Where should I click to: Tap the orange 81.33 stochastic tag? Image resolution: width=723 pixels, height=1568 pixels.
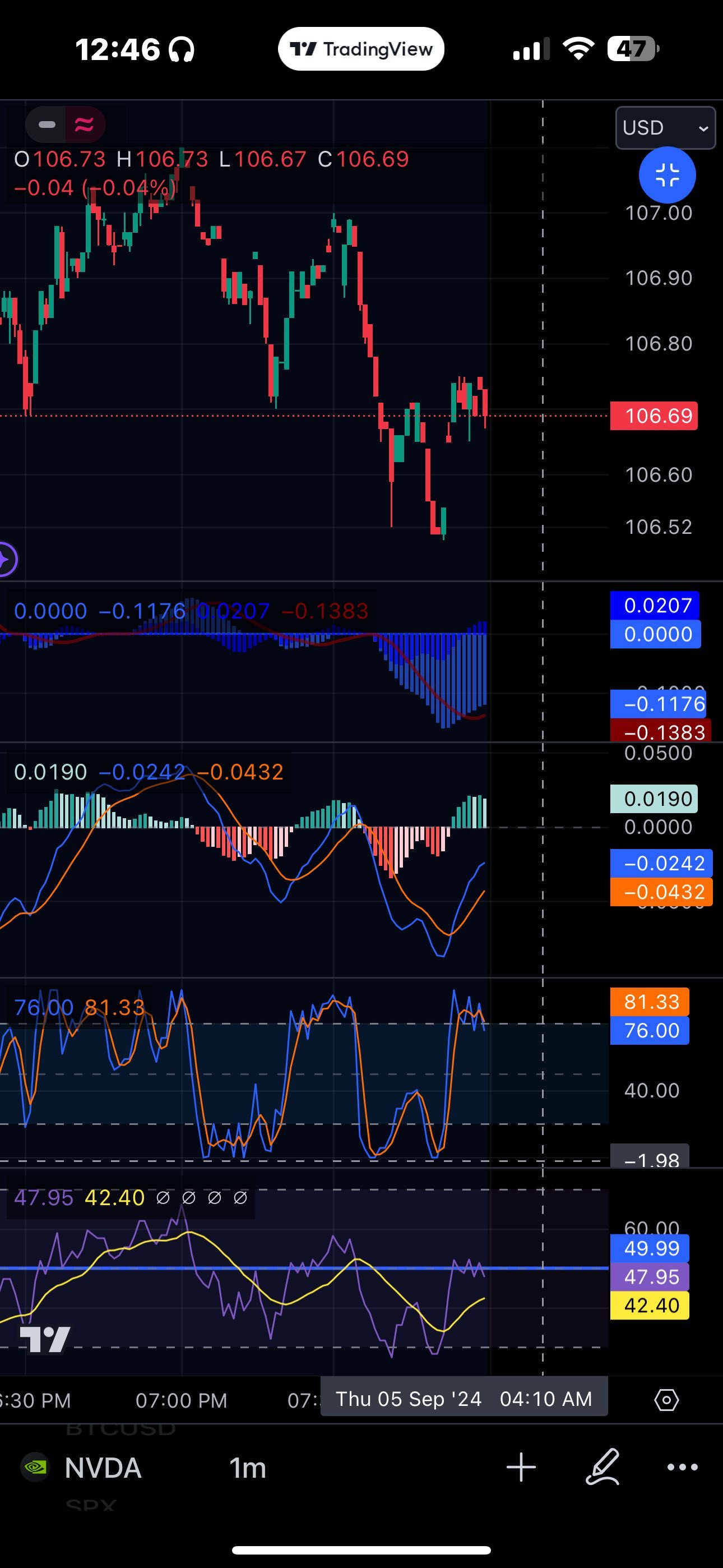pos(650,1001)
